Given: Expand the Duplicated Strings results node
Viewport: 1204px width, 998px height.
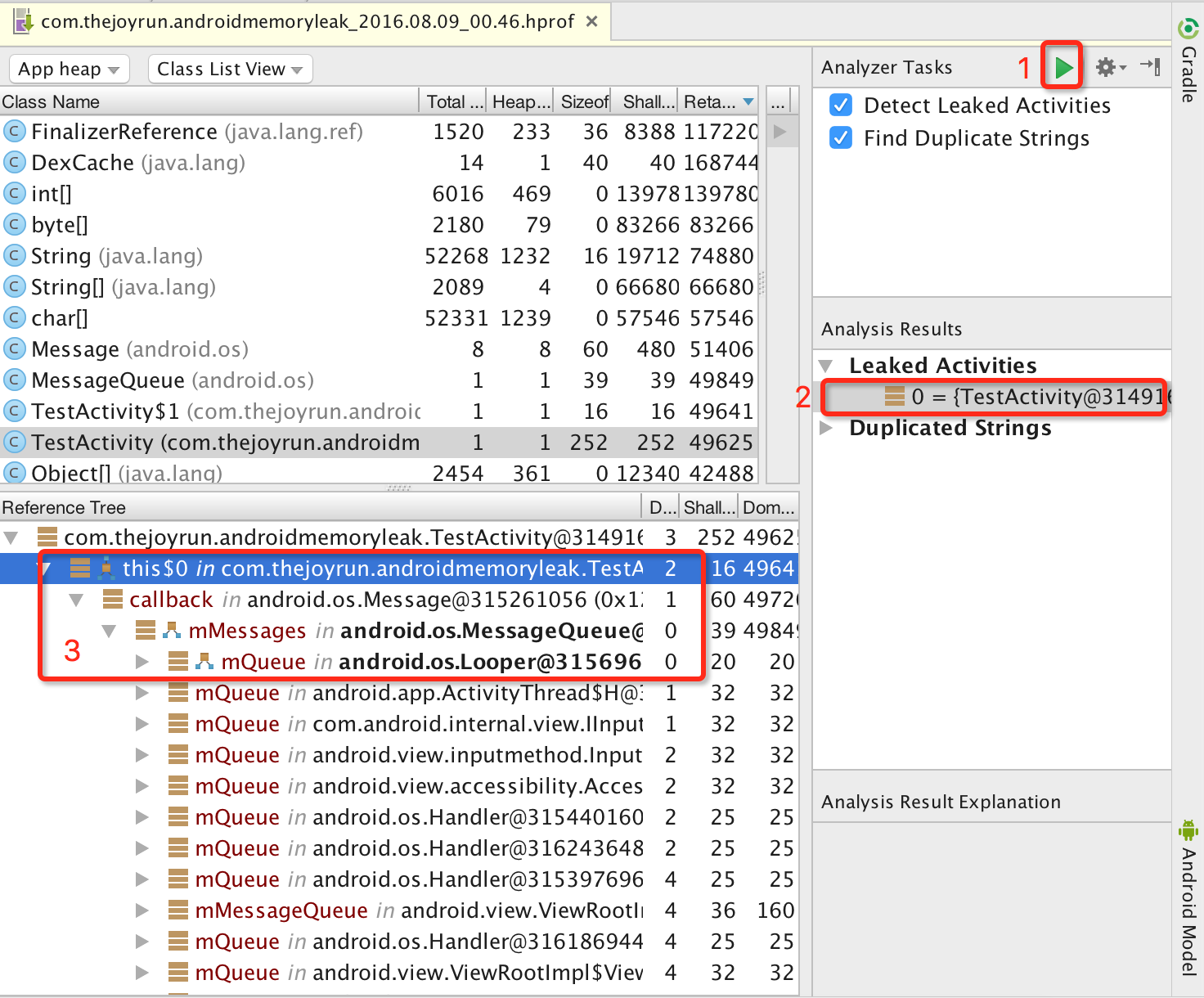Looking at the screenshot, I should pos(826,428).
